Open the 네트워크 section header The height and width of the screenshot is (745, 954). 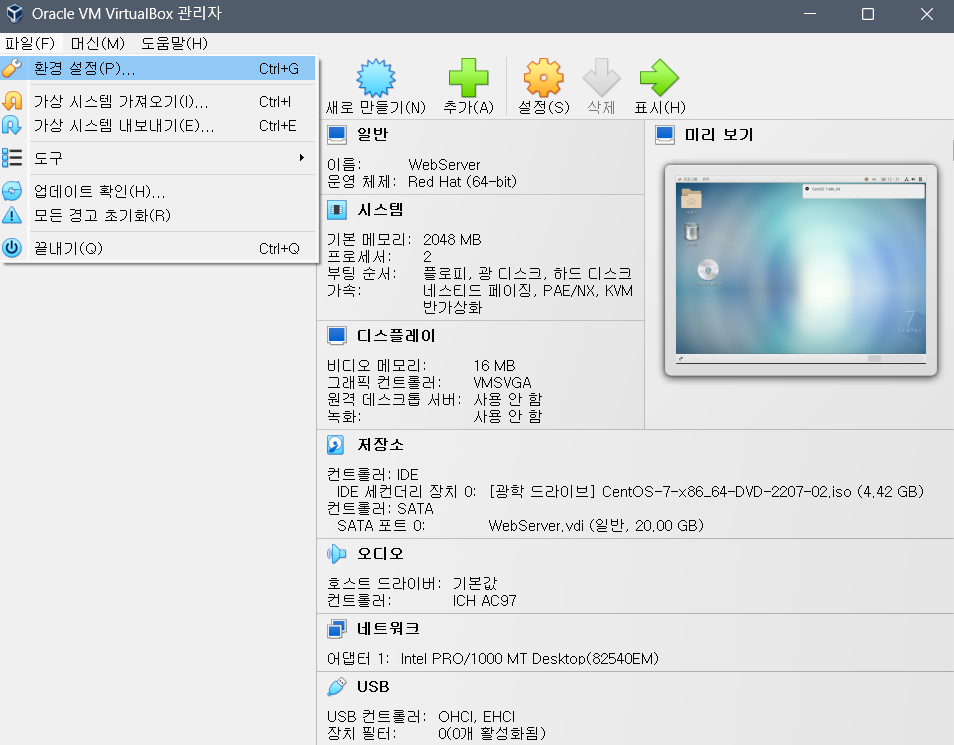(388, 628)
